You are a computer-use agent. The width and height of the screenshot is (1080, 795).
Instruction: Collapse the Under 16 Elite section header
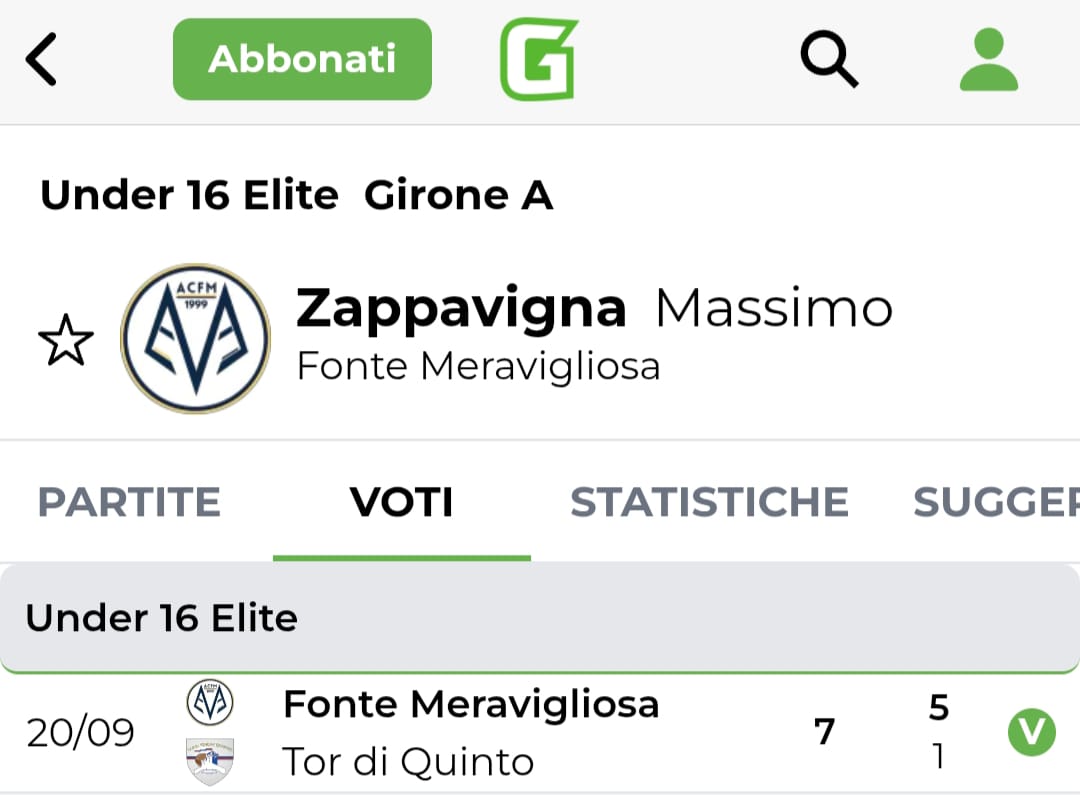(x=540, y=618)
